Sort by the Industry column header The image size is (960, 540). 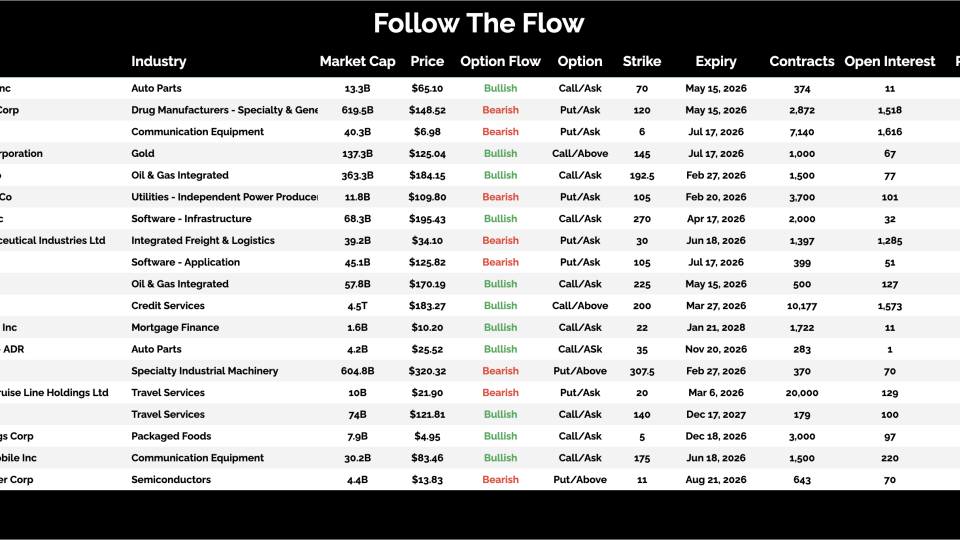[x=159, y=61]
